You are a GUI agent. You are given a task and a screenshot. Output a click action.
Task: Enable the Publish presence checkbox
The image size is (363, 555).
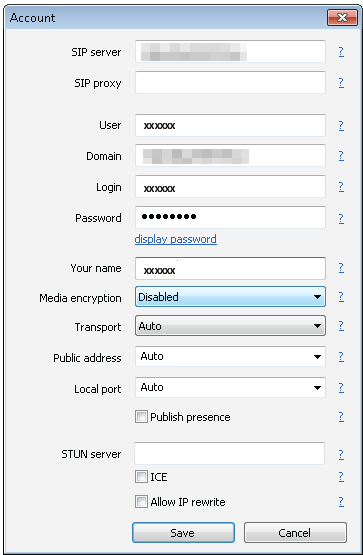pyautogui.click(x=141, y=417)
